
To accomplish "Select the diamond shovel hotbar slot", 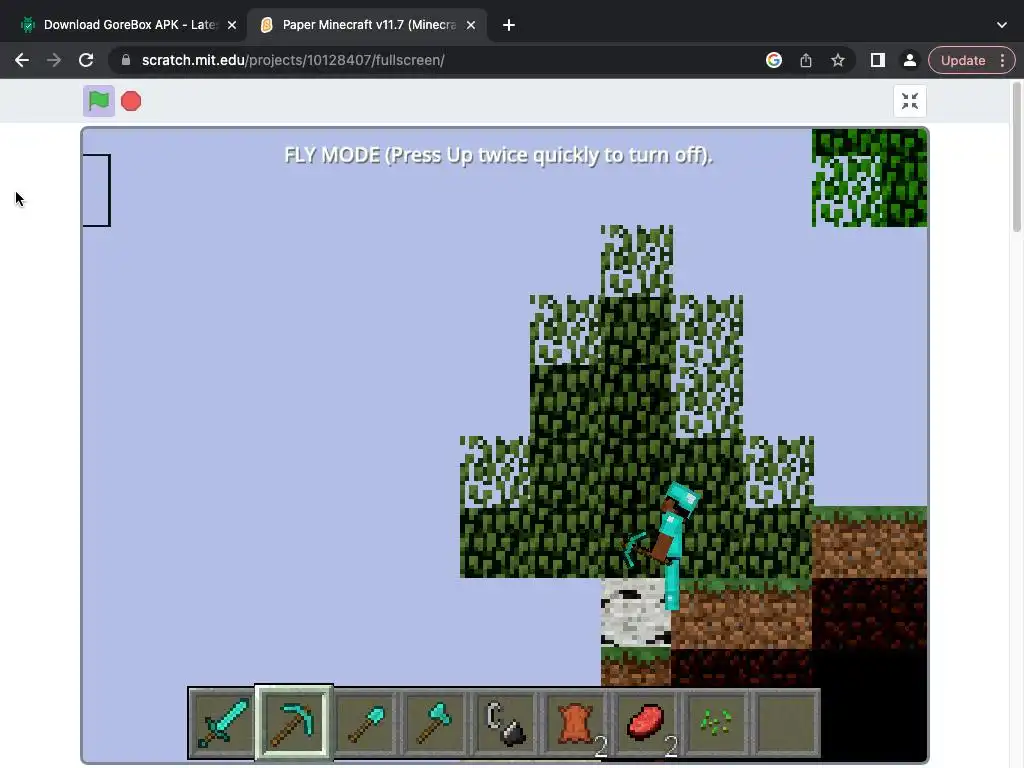I will pos(365,722).
